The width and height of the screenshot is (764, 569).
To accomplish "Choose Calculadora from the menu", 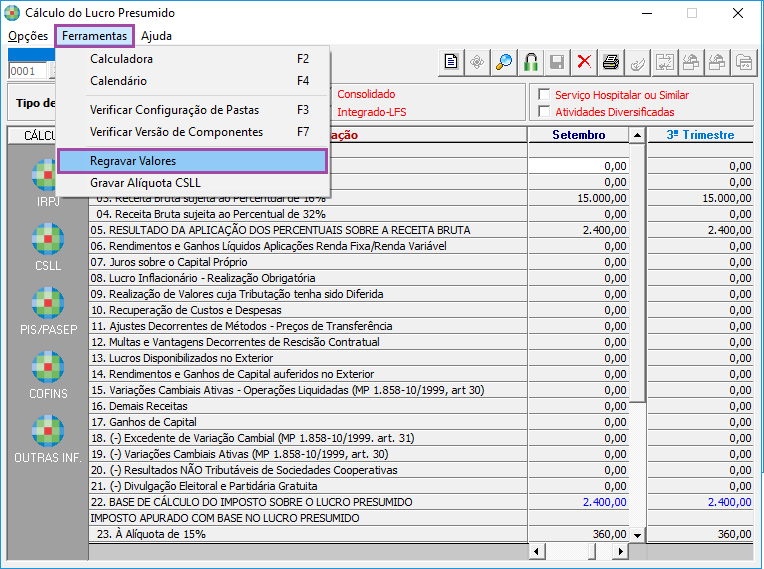I will [193, 59].
